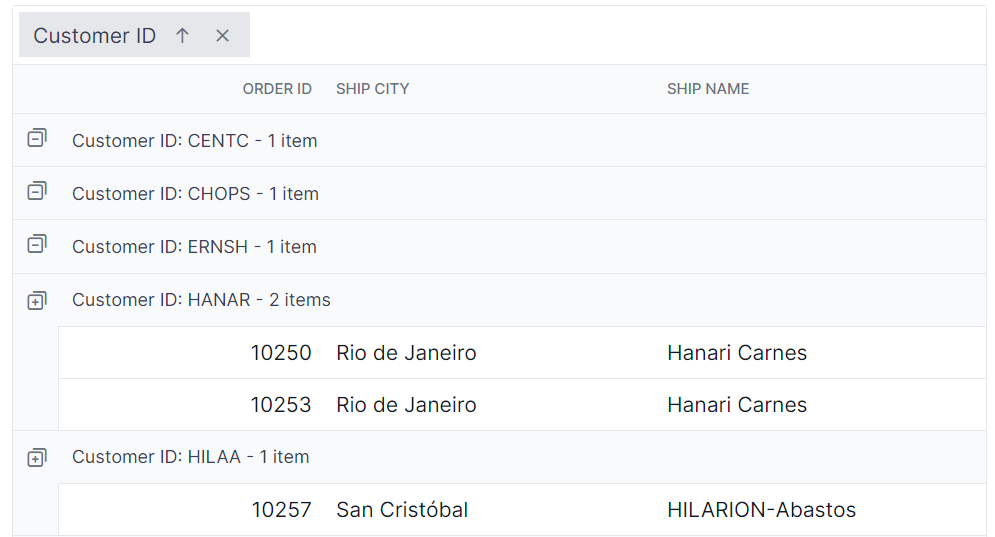
Task: Click the Customer ID: HANAR group row label
Action: pyautogui.click(x=201, y=300)
